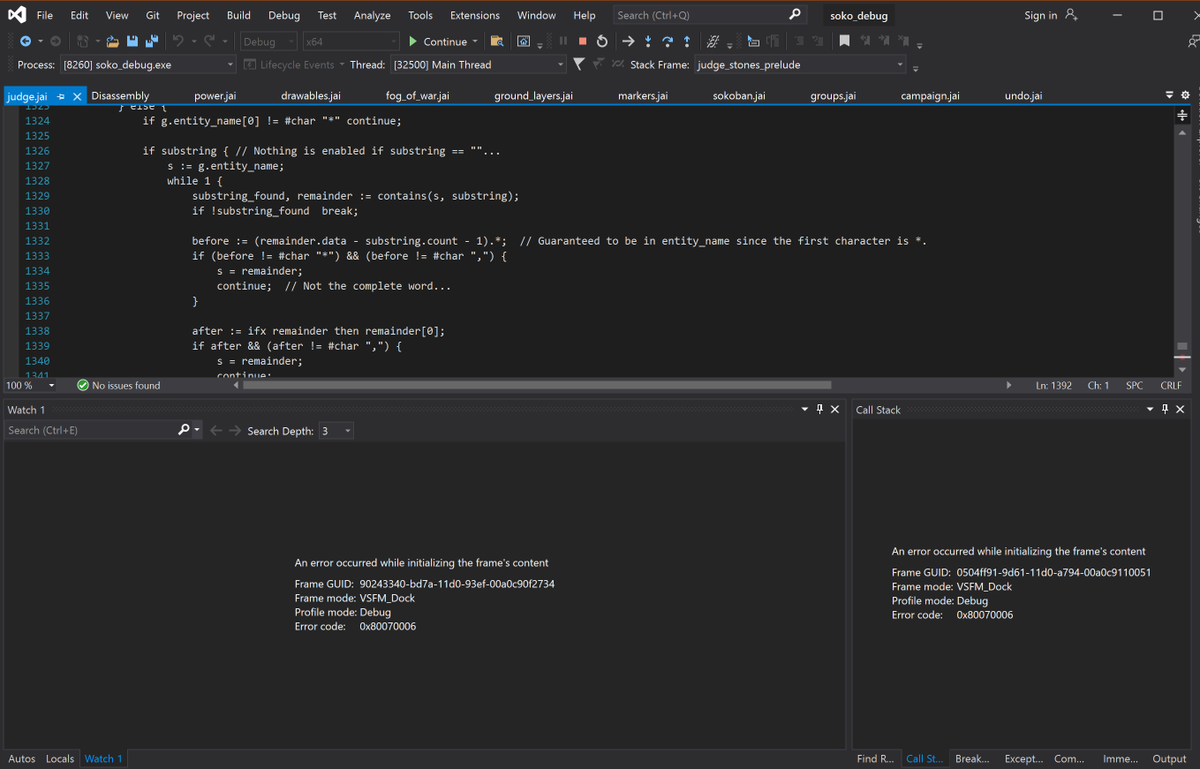Switch to the Output tab

1169,759
